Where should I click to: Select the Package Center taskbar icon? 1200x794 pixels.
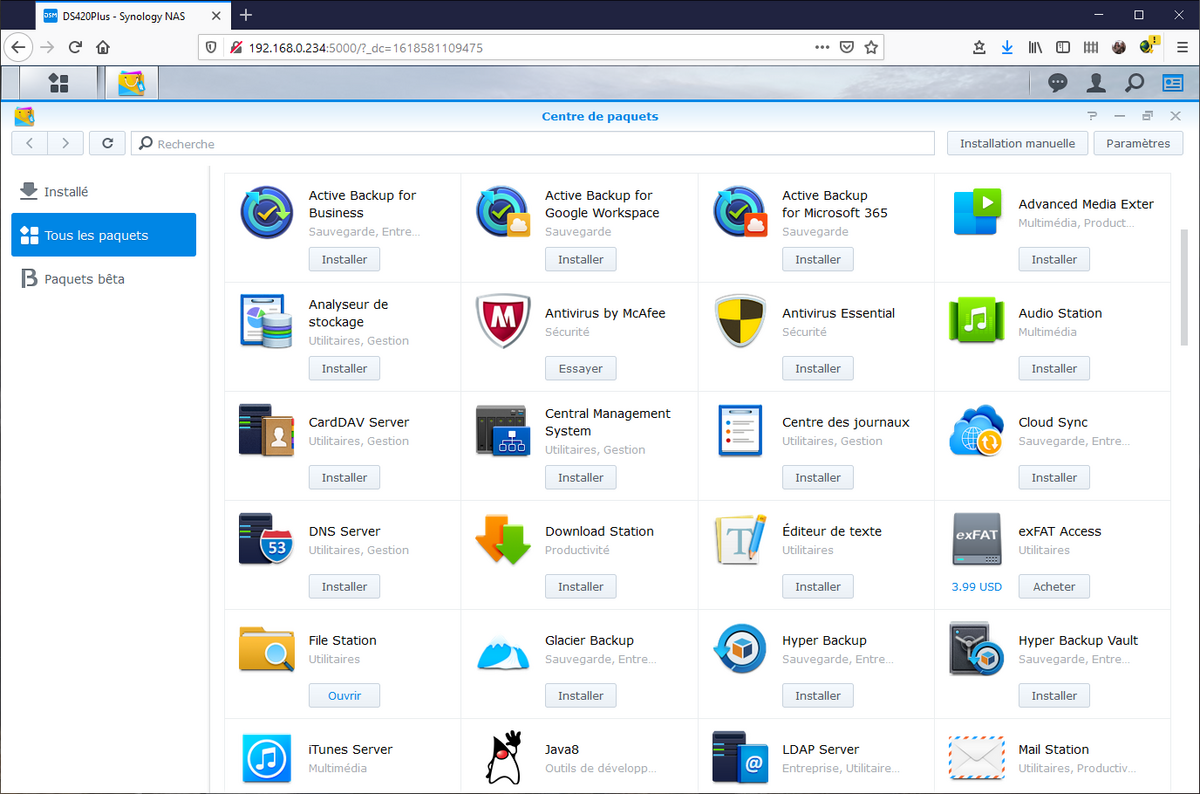pyautogui.click(x=131, y=83)
